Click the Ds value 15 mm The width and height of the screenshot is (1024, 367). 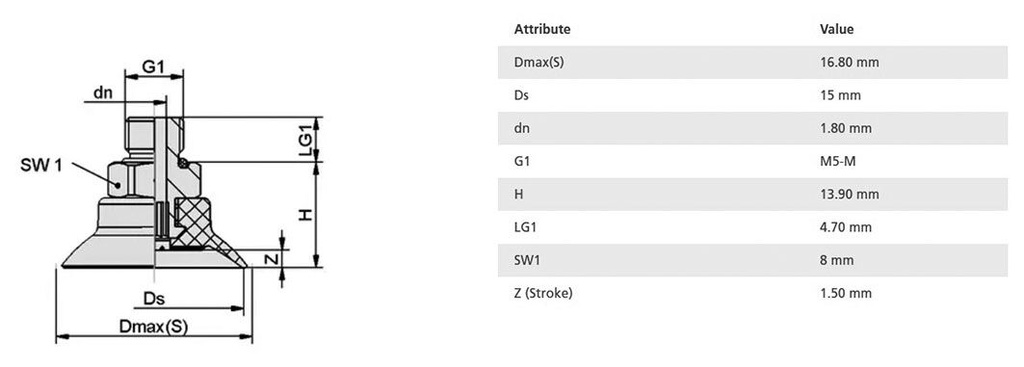pyautogui.click(x=840, y=95)
